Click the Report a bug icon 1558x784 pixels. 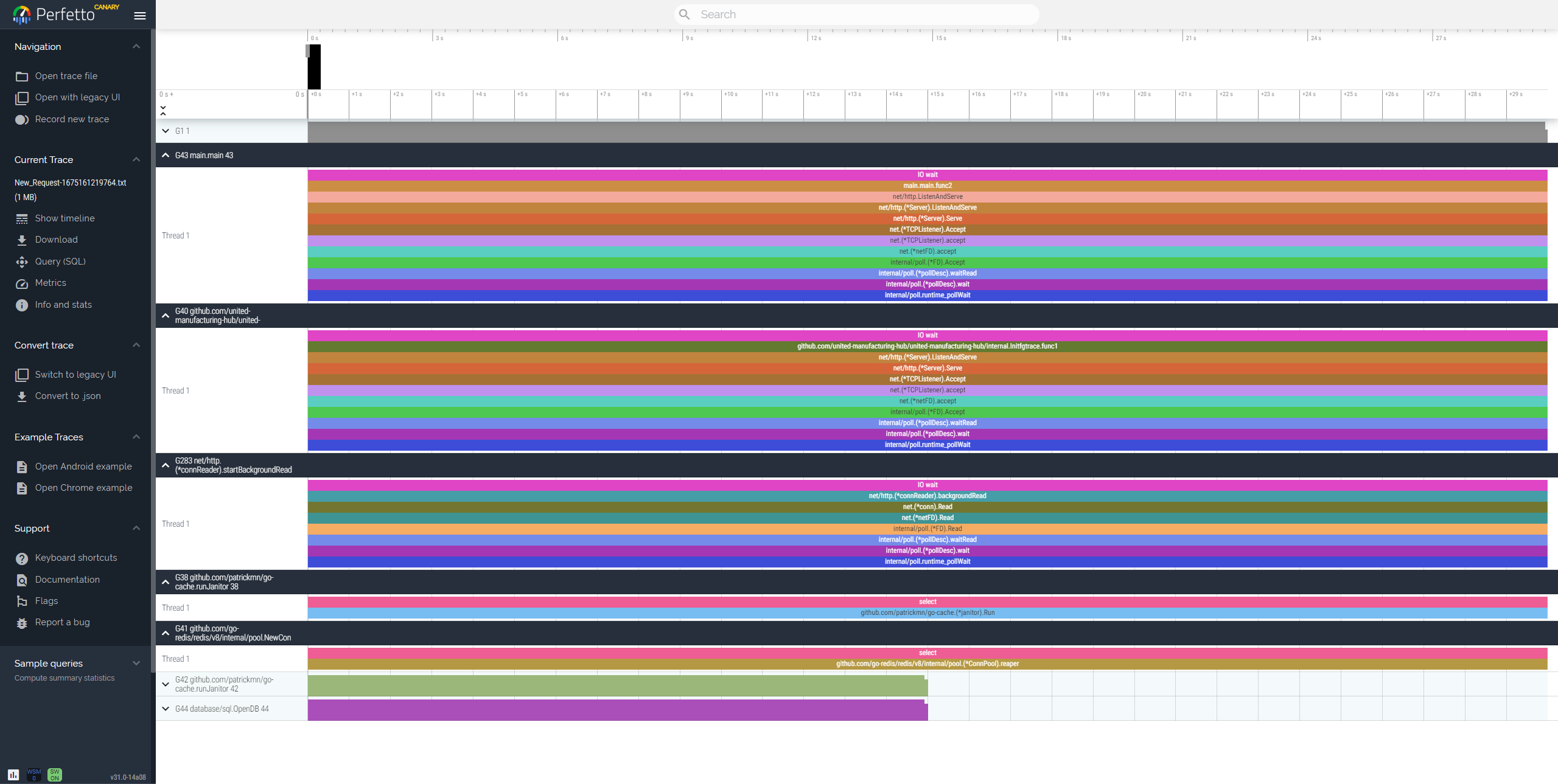point(22,623)
